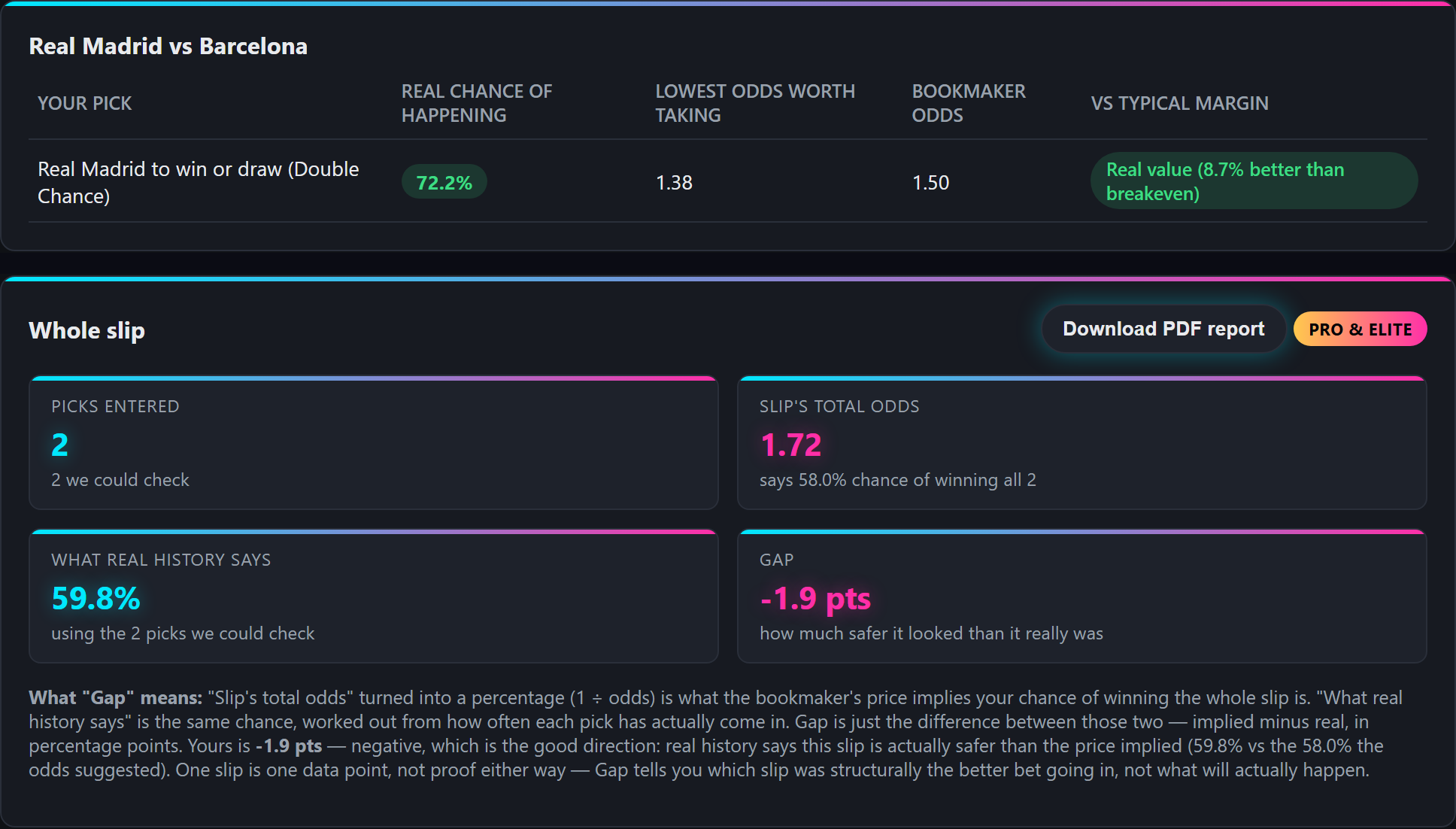Click the 59.8% real history value

point(96,598)
